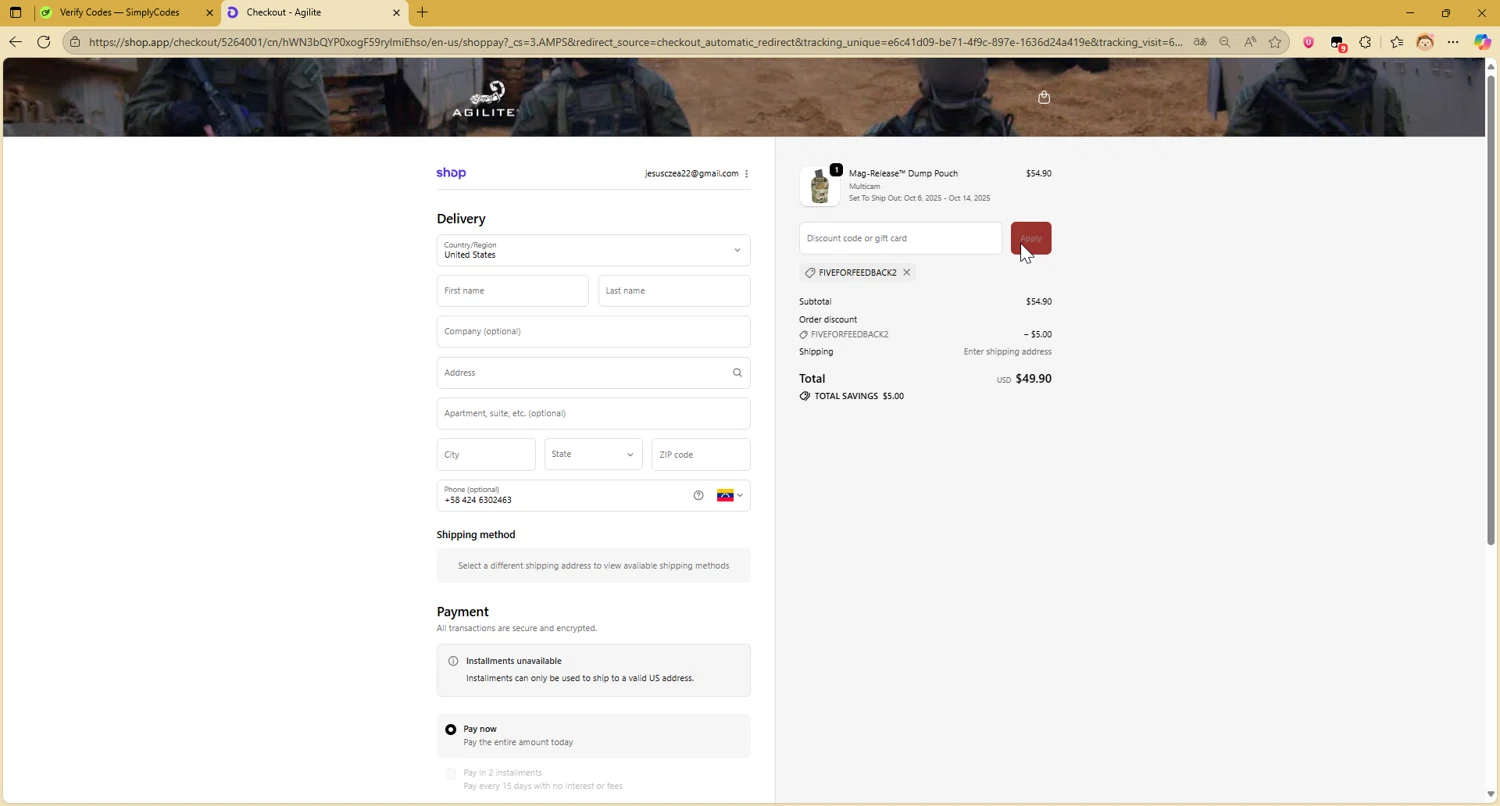Remove the FIVEFORFEEDBACK2 discount code
Viewport: 1500px width, 806px height.
[907, 272]
